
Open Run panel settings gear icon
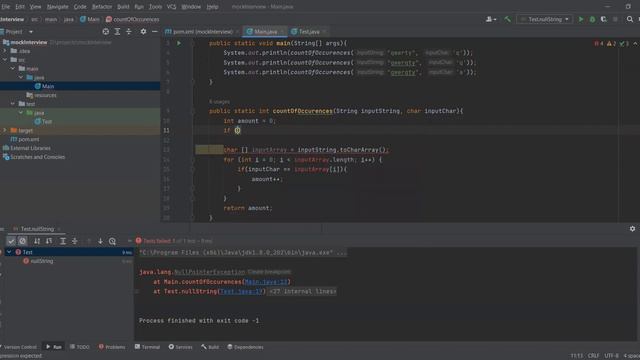click(632, 229)
